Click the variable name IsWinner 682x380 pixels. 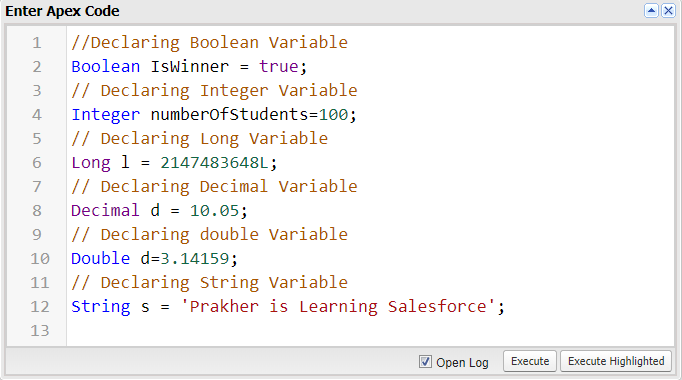click(190, 67)
